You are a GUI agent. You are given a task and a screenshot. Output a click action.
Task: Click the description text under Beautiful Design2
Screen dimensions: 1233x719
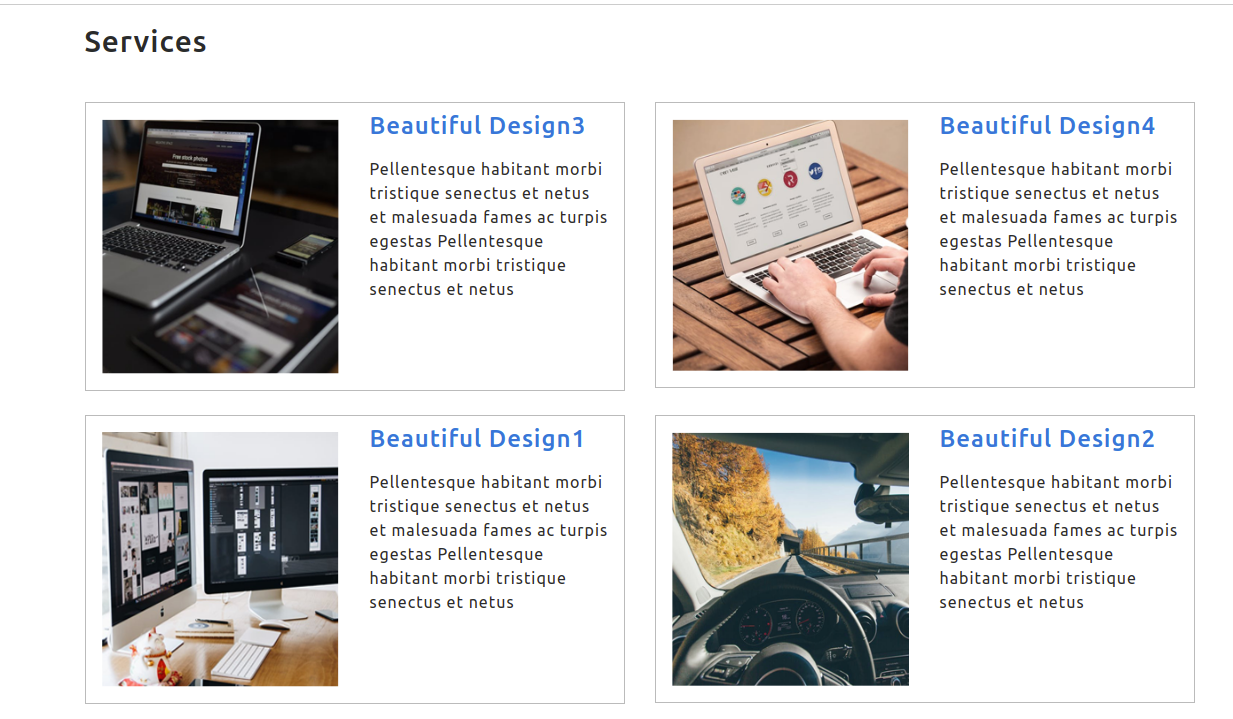tap(1058, 542)
